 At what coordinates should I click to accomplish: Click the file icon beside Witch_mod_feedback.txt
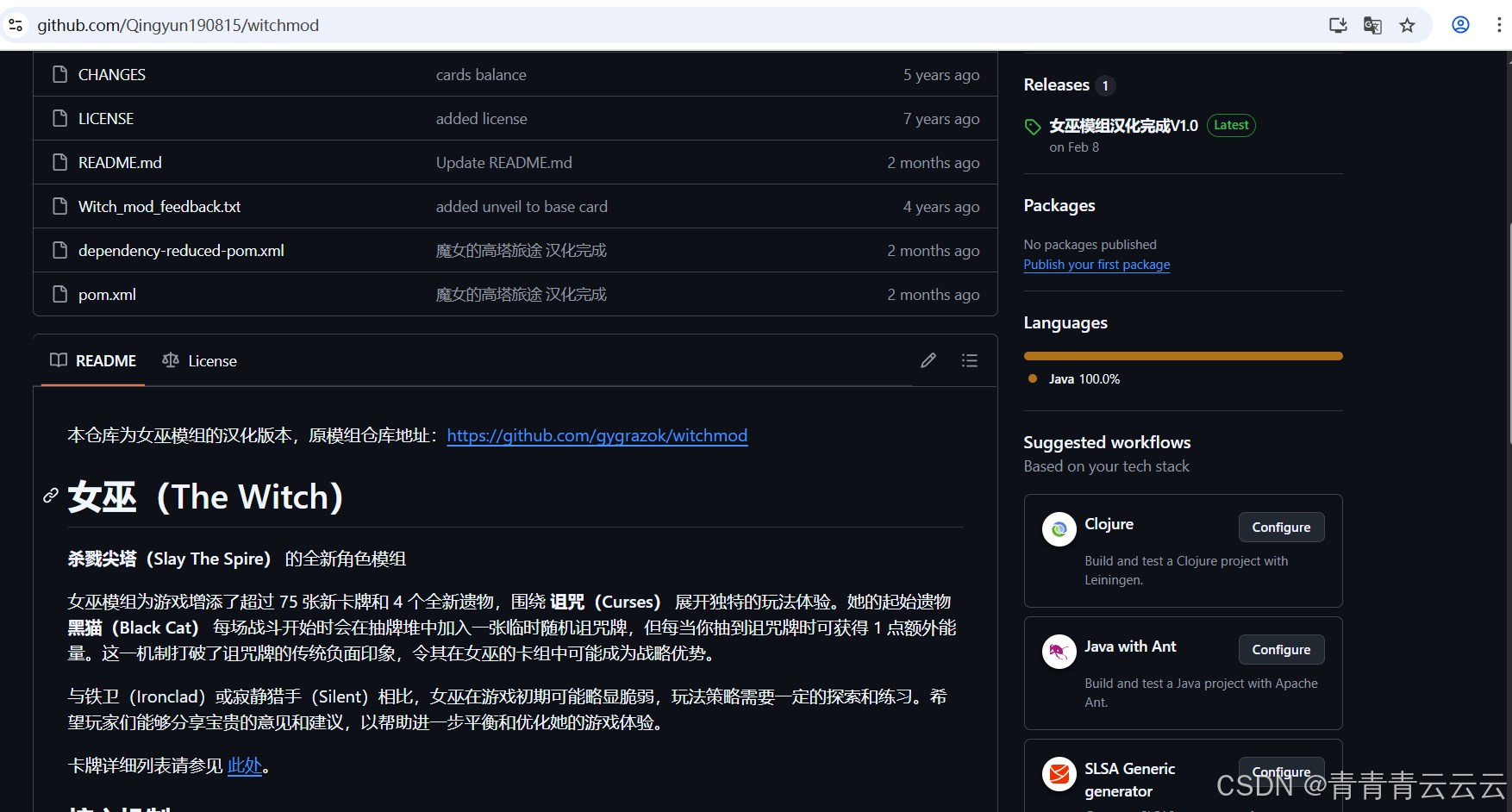click(59, 206)
